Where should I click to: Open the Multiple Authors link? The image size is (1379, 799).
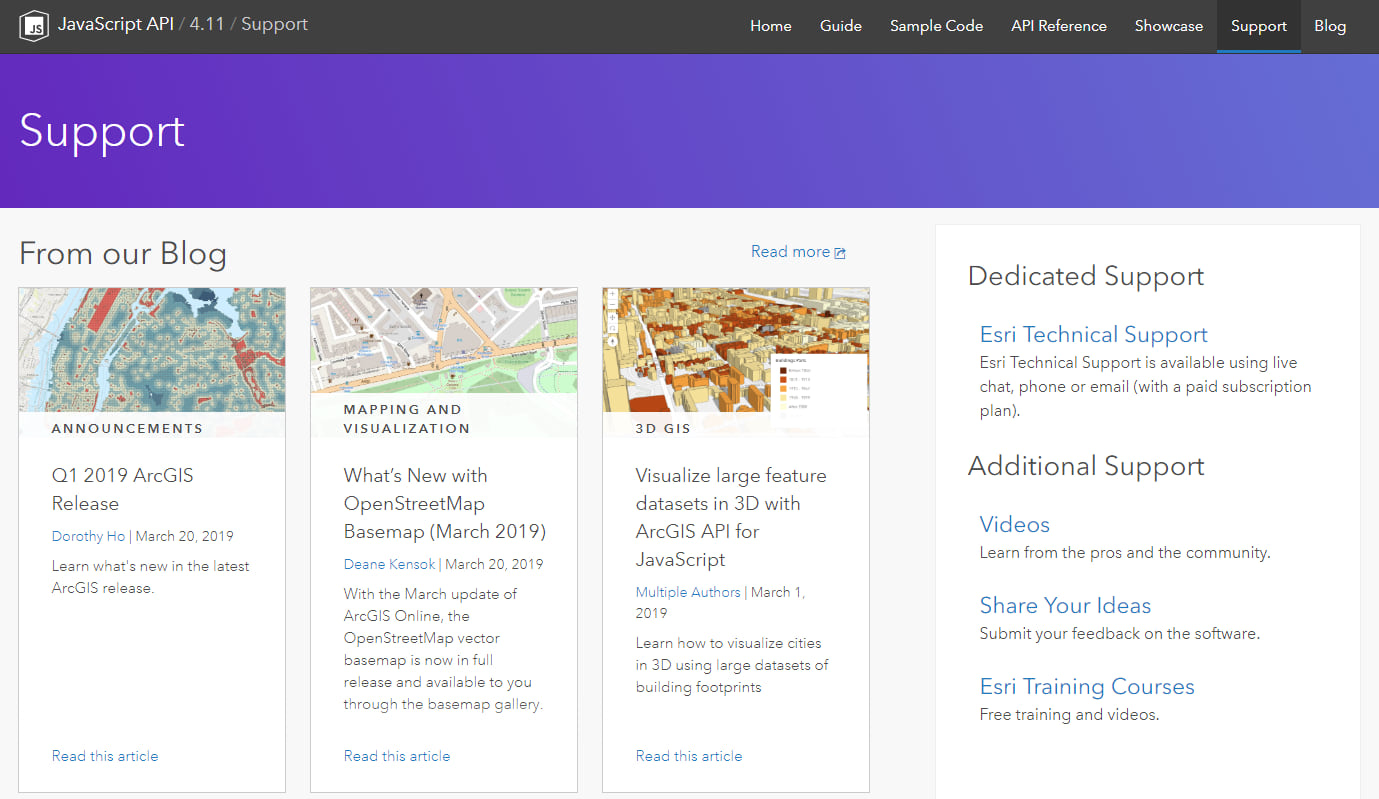[688, 592]
